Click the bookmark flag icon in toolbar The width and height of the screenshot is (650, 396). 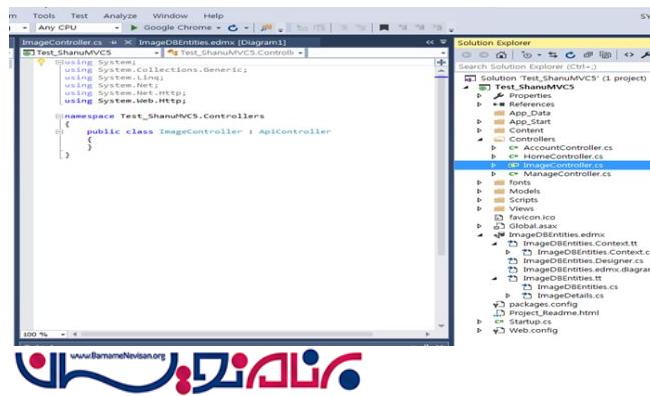tap(384, 28)
